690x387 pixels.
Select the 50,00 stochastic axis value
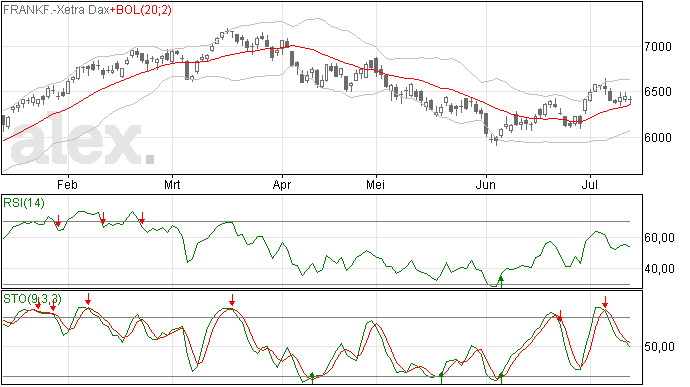[659, 346]
